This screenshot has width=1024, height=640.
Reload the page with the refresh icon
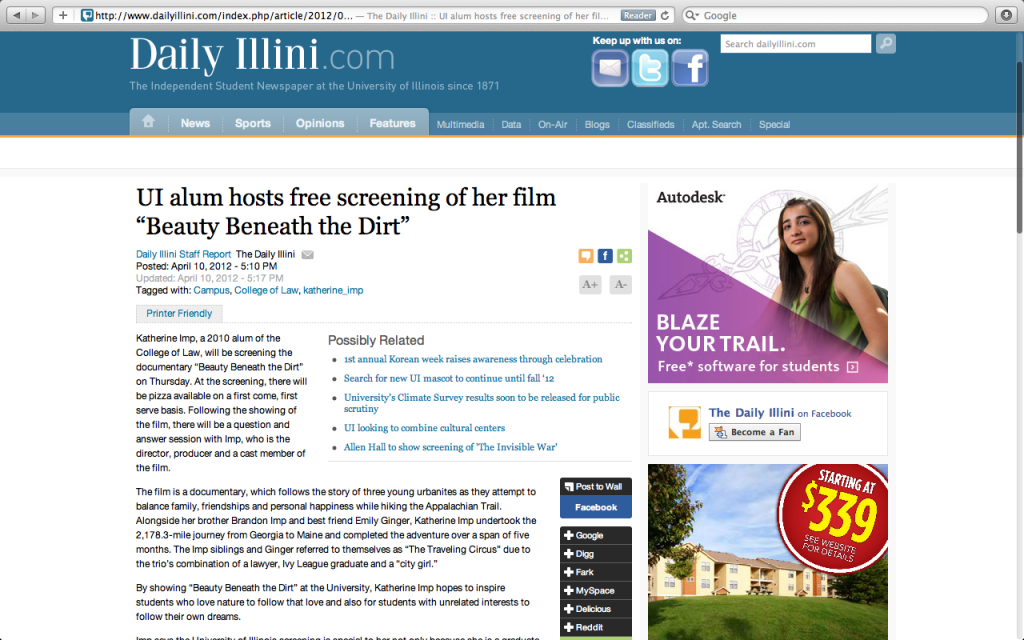click(665, 15)
